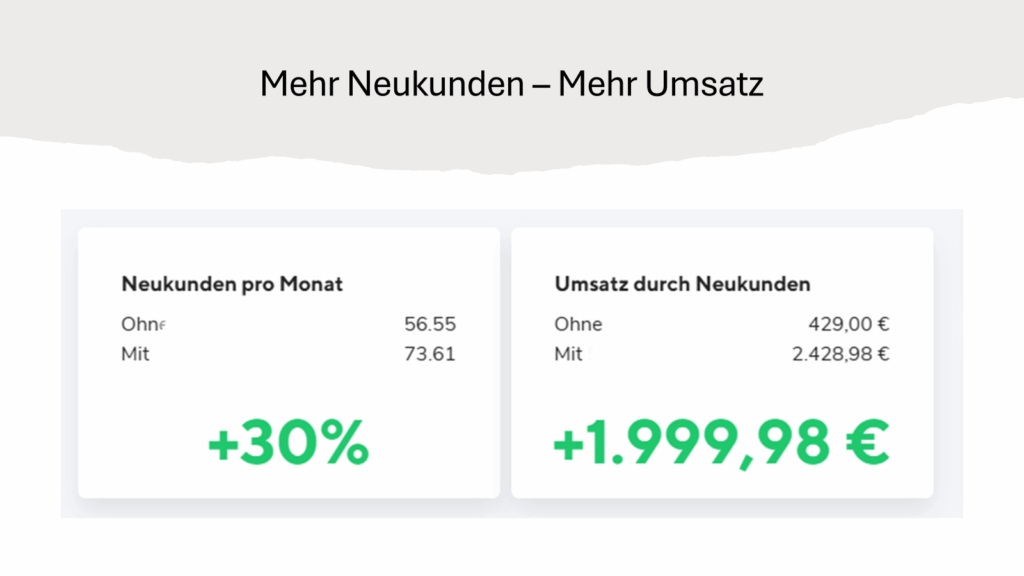Click the dash in the headline
The image size is (1024, 576).
click(x=541, y=86)
